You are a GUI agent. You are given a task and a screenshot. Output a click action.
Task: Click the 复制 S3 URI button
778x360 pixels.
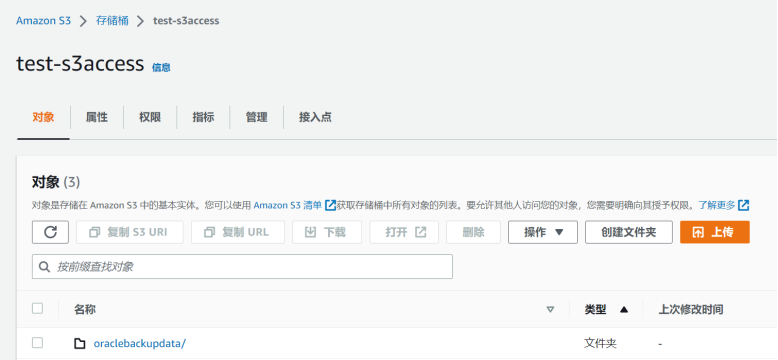pyautogui.click(x=130, y=232)
